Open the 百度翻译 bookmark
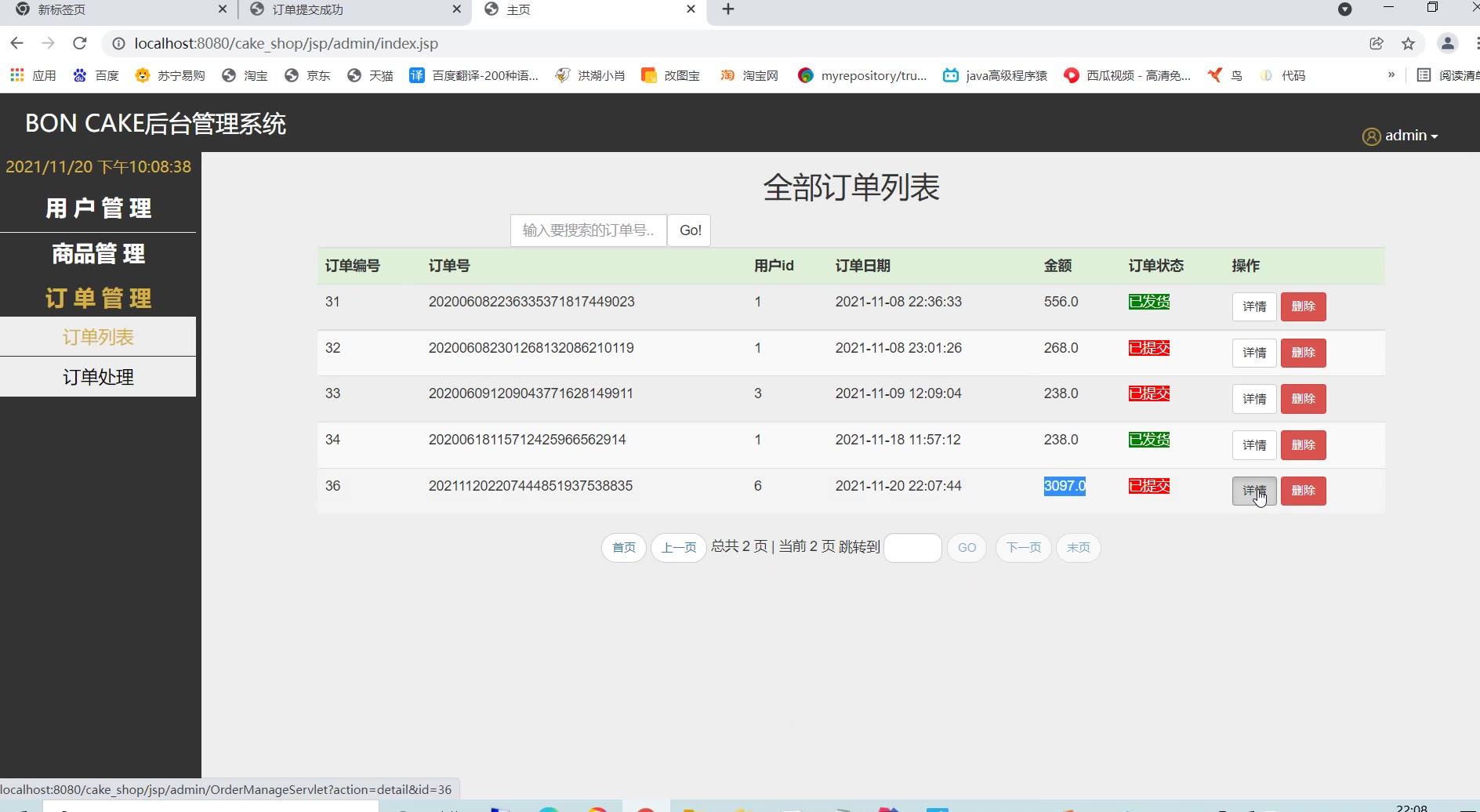 (474, 75)
